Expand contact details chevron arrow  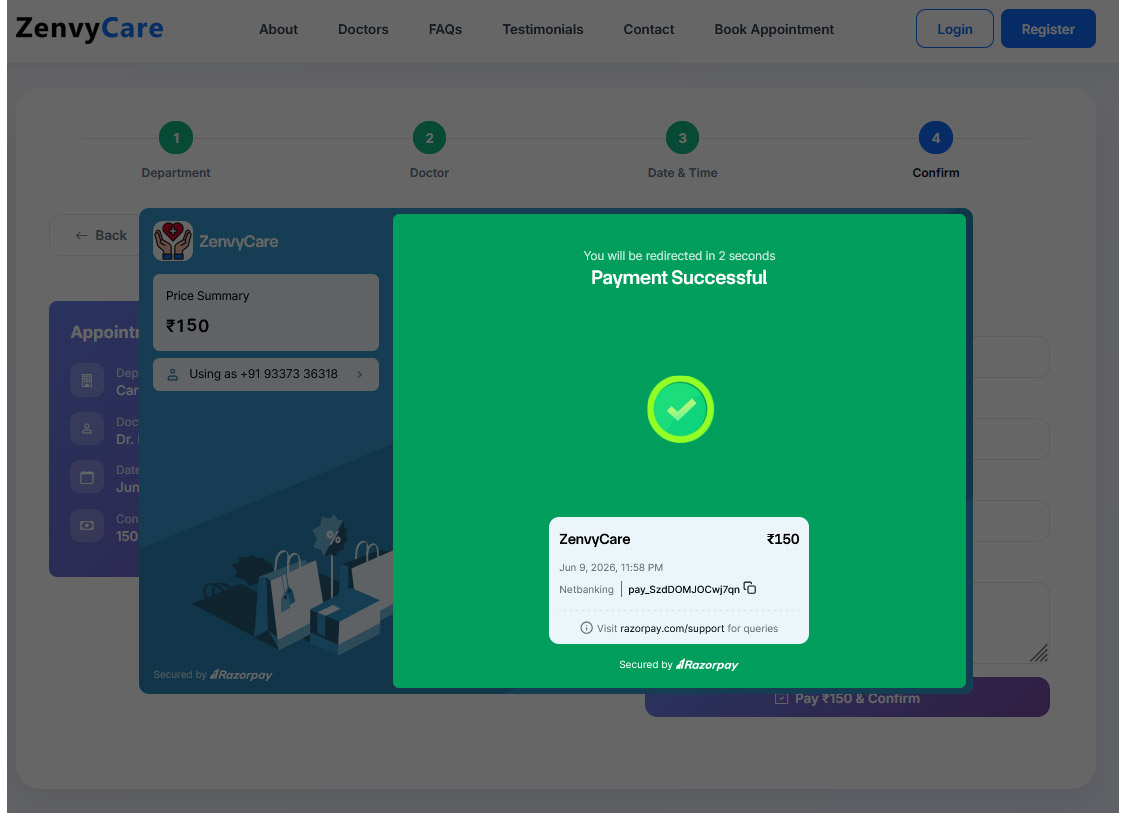(360, 374)
